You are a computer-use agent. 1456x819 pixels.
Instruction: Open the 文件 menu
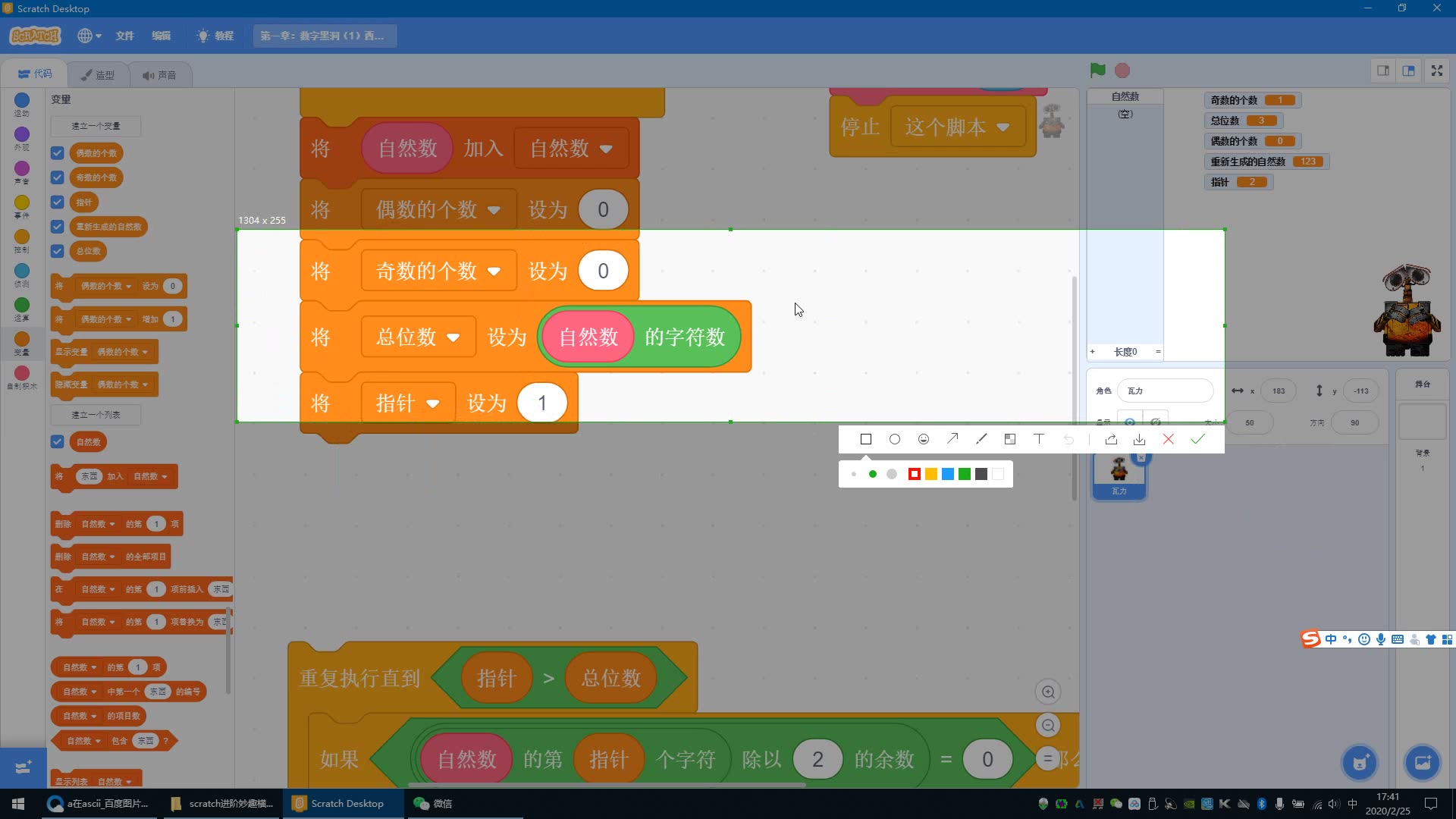[124, 36]
